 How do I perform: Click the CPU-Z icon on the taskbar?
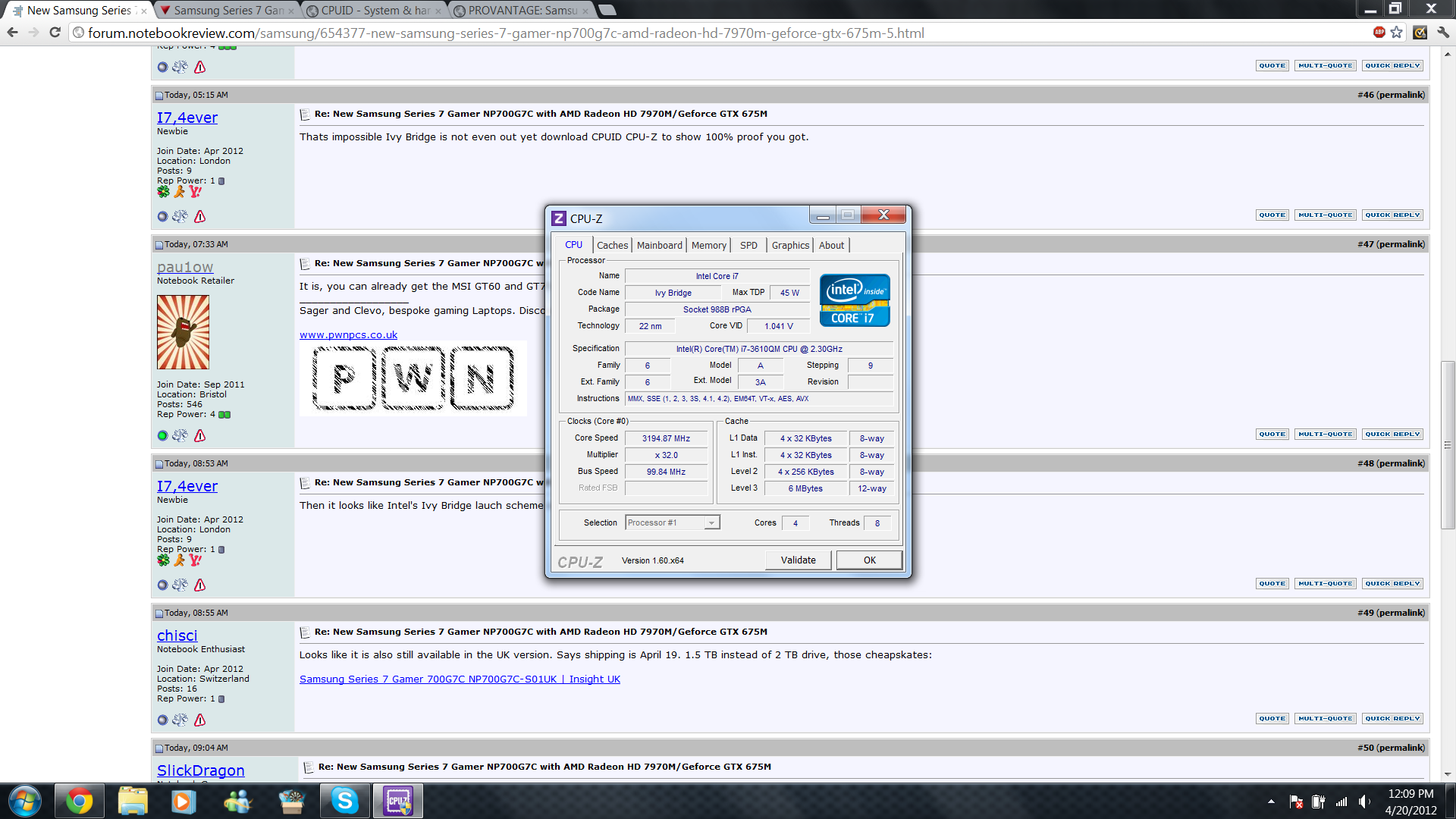398,802
